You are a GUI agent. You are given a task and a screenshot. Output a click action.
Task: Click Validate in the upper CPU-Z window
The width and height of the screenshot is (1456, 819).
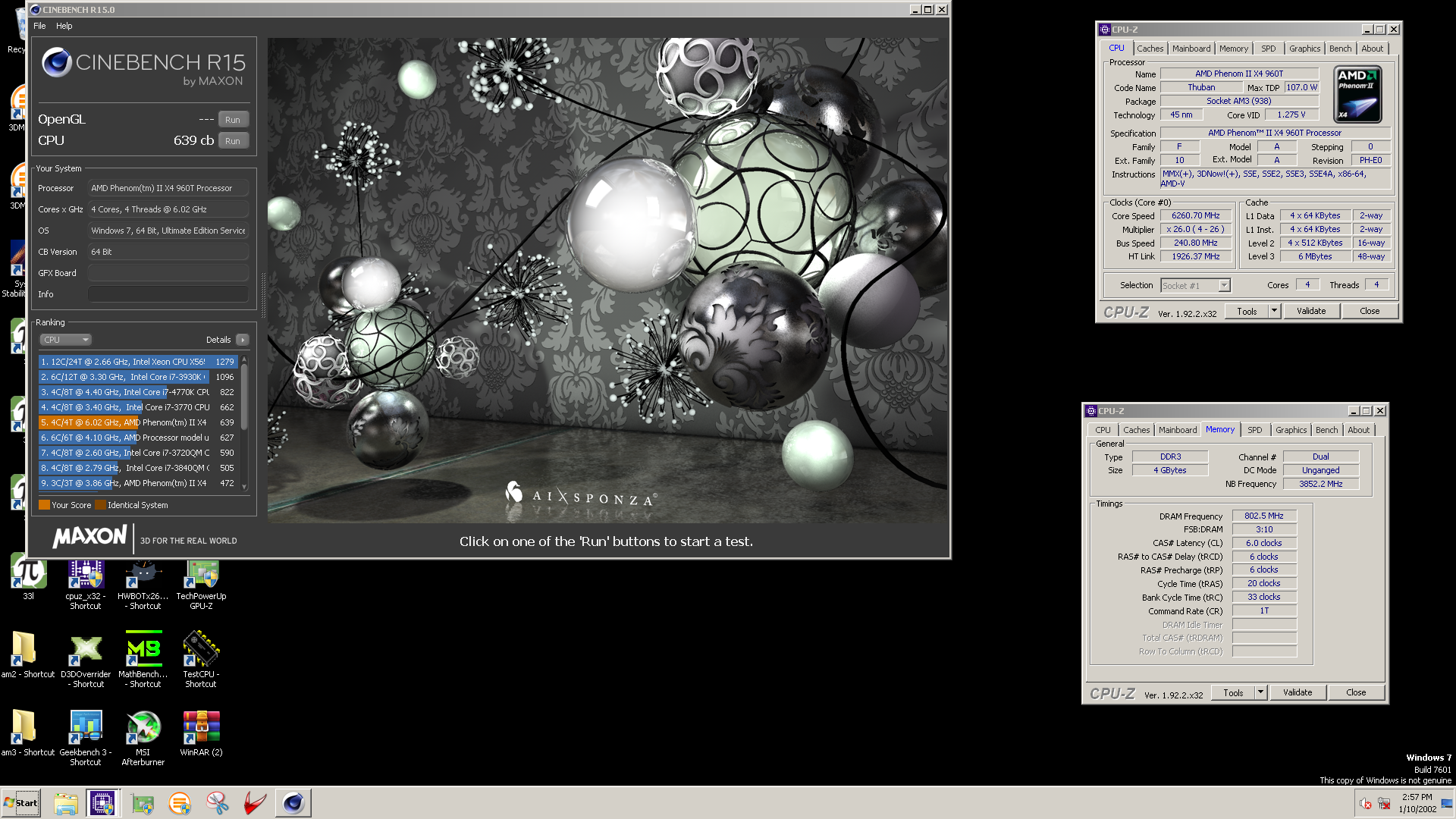1311,312
